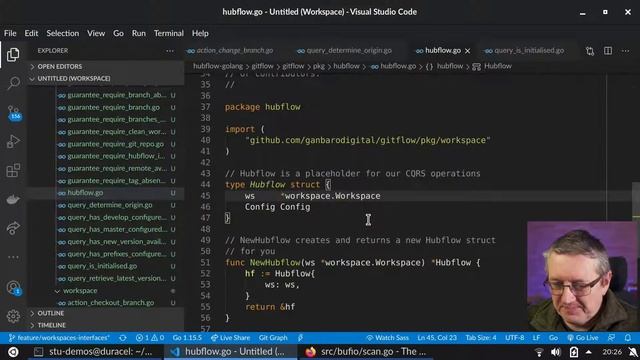This screenshot has width=640, height=360.
Task: Change UTF-8 encoding selector
Action: click(x=515, y=338)
